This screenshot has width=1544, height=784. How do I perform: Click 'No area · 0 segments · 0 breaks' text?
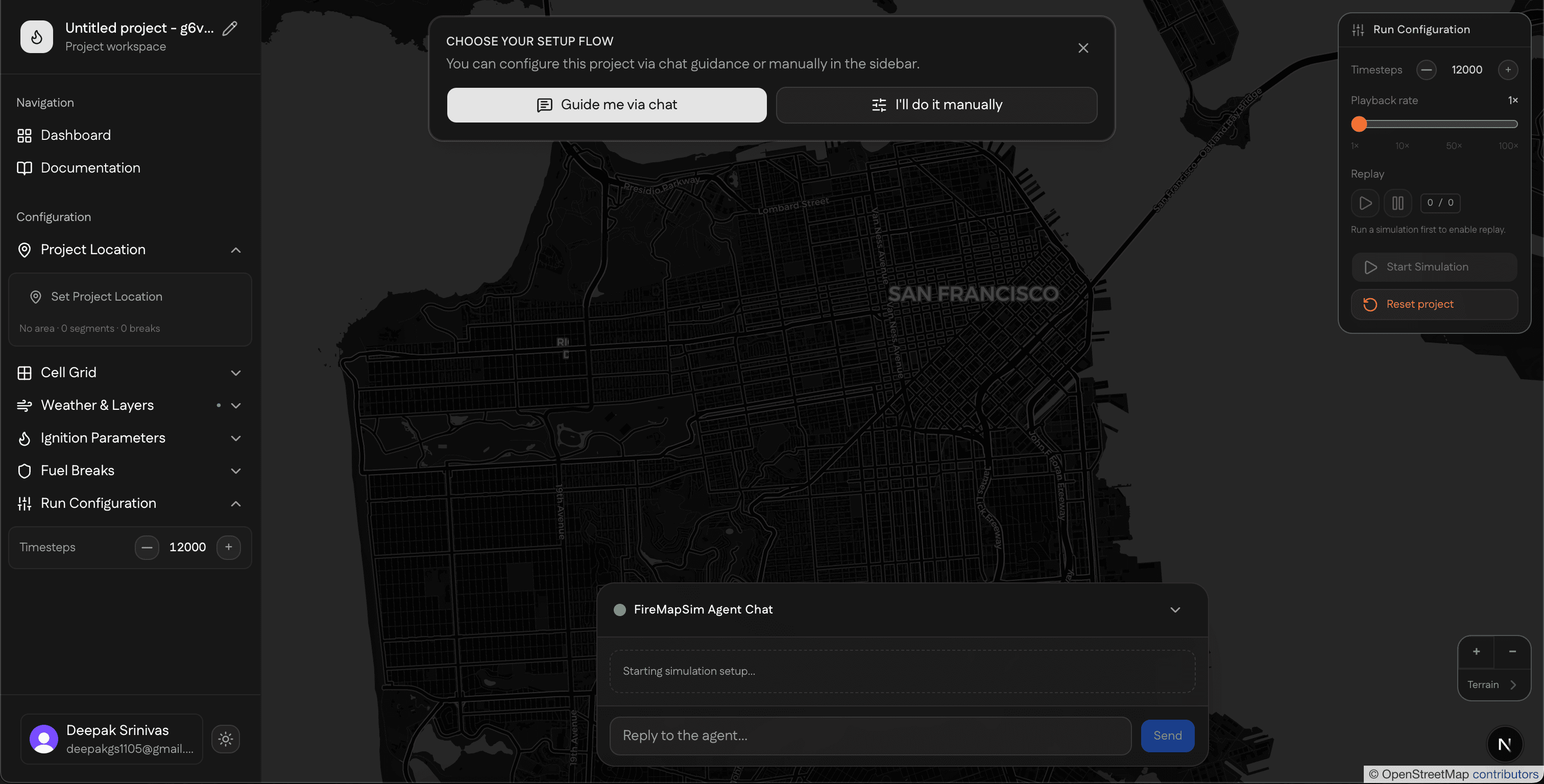tap(89, 329)
